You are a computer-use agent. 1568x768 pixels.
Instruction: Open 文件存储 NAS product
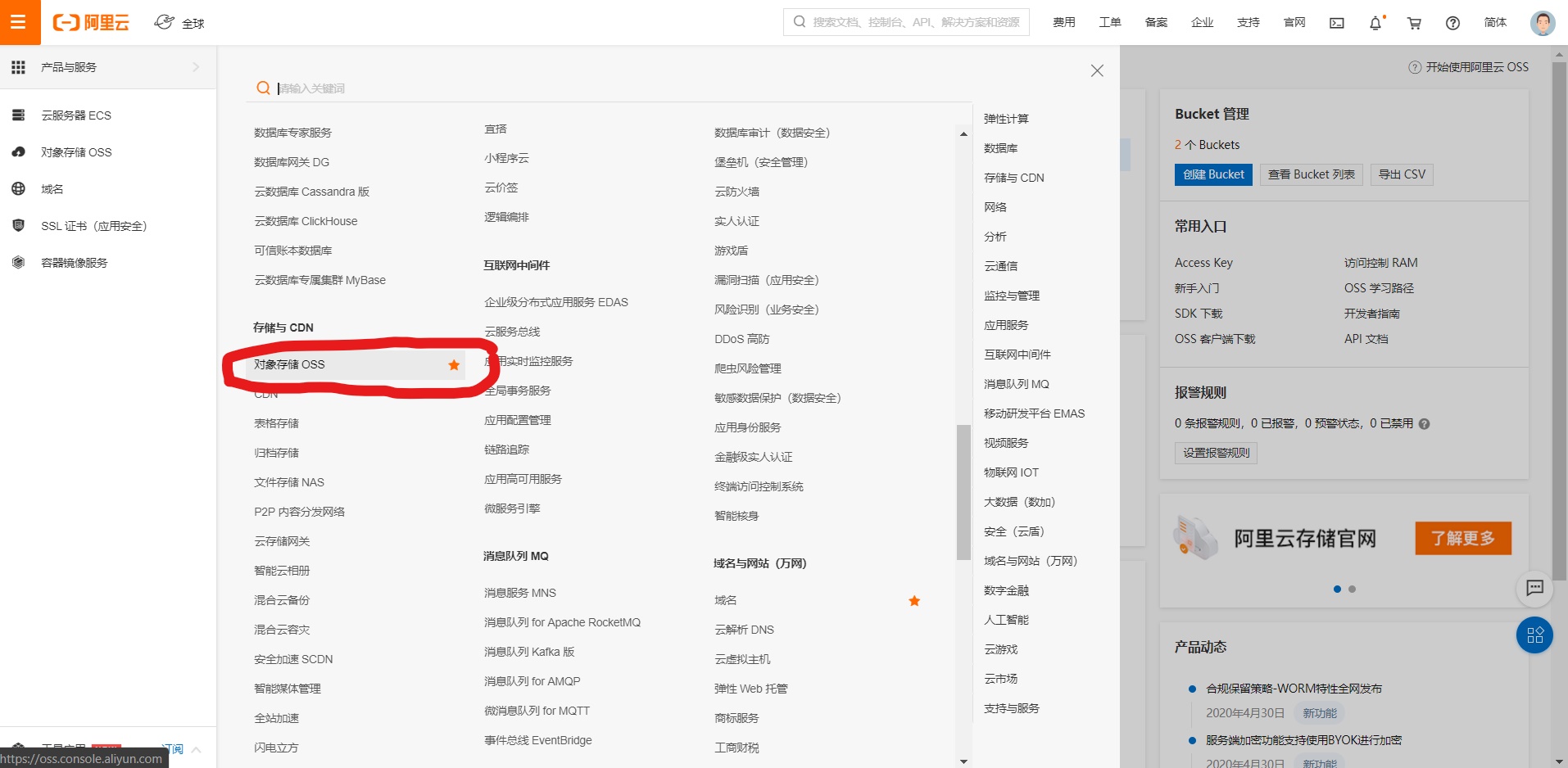(x=289, y=482)
